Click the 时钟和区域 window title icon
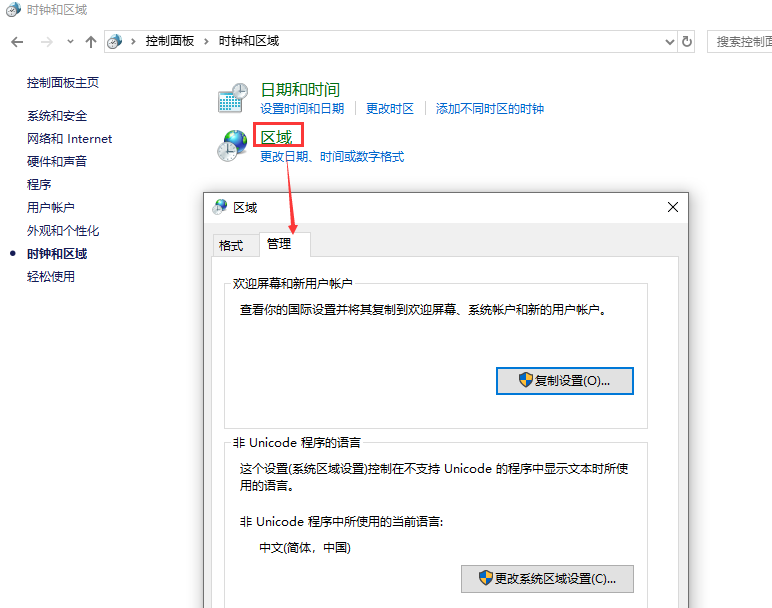 click(13, 9)
